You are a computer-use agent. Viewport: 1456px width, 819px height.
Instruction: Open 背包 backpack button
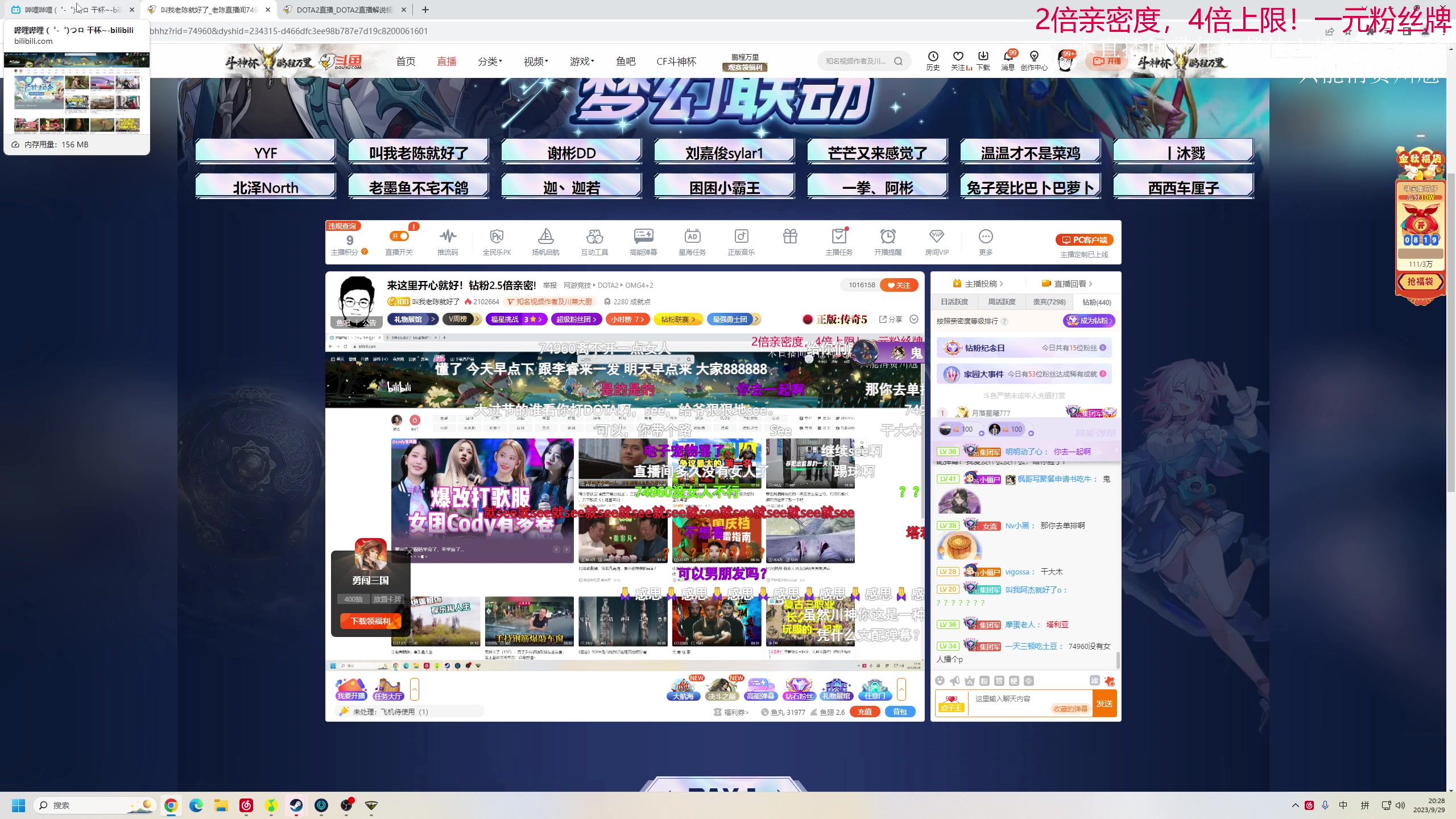pyautogui.click(x=900, y=712)
